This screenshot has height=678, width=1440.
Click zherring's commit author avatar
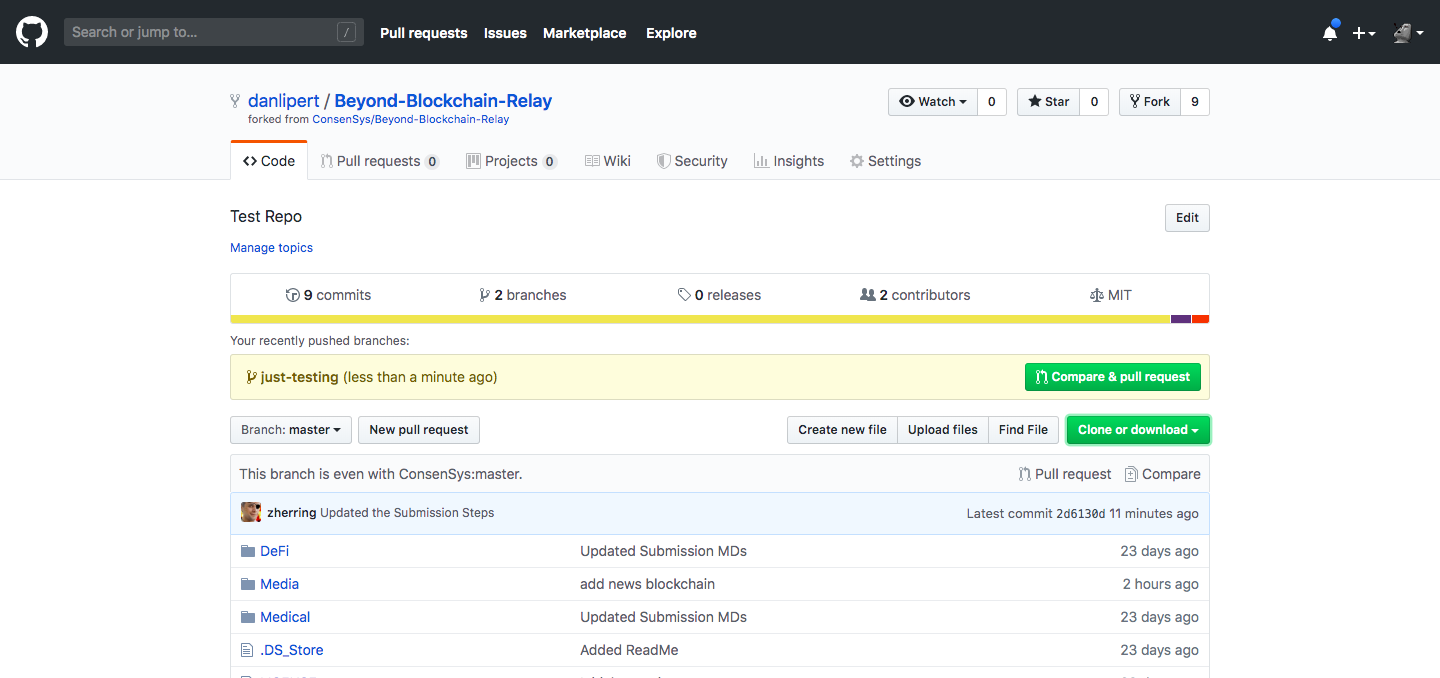(x=251, y=512)
